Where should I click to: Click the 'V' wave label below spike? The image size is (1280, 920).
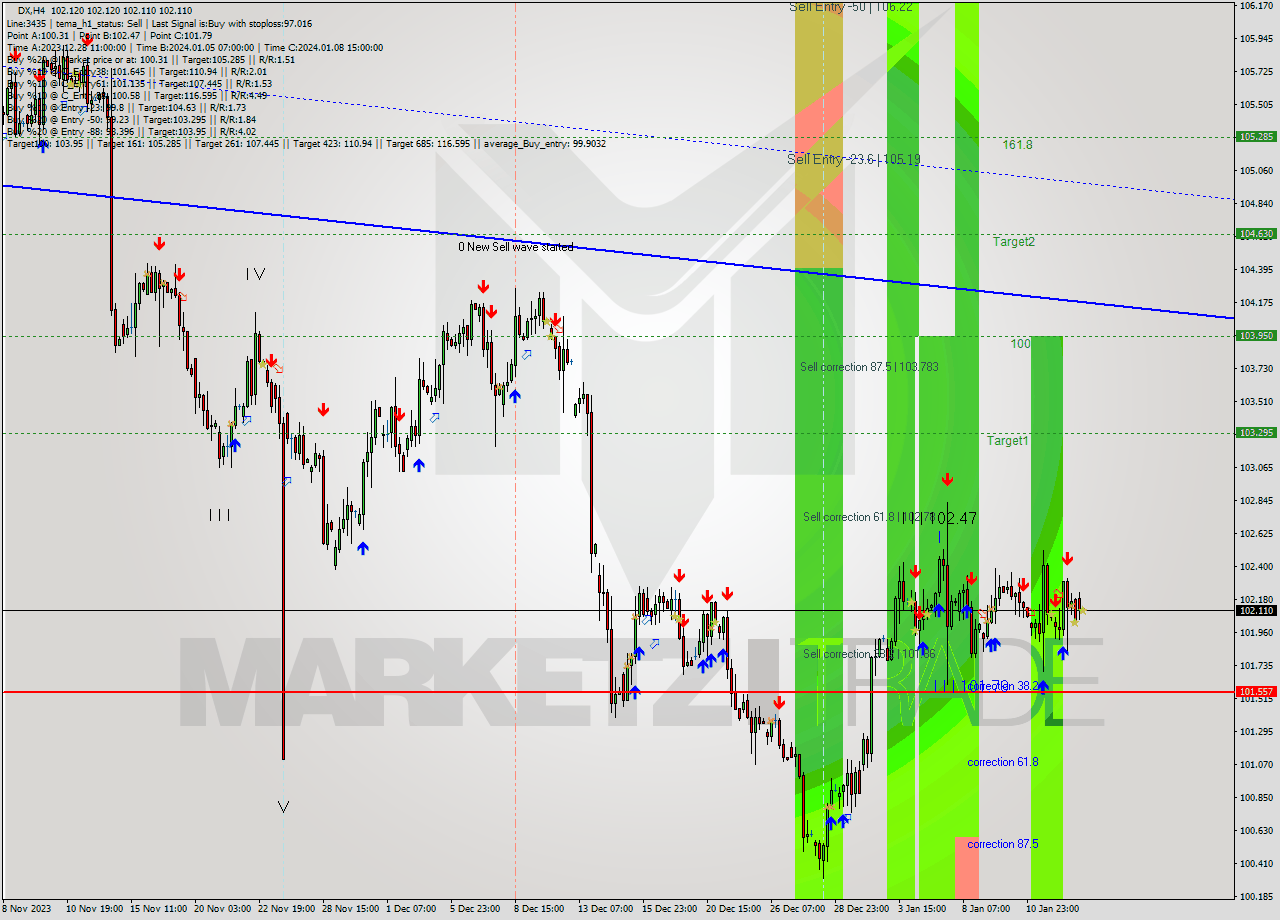[283, 807]
